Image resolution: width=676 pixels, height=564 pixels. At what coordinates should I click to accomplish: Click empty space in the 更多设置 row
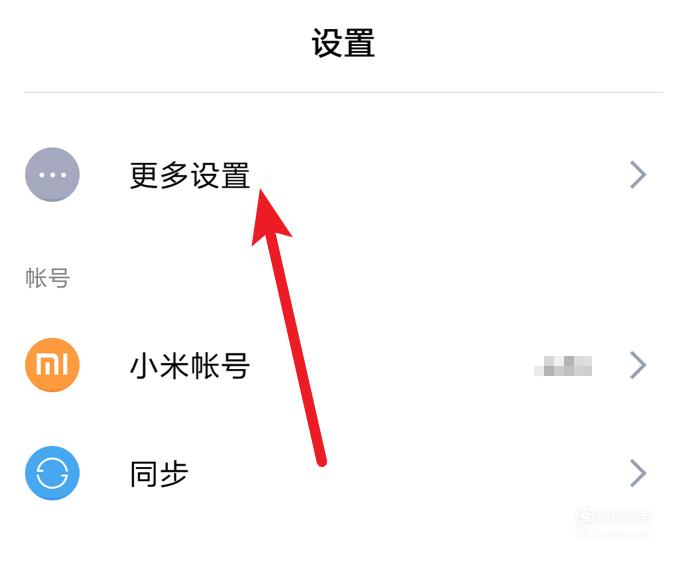click(431, 175)
